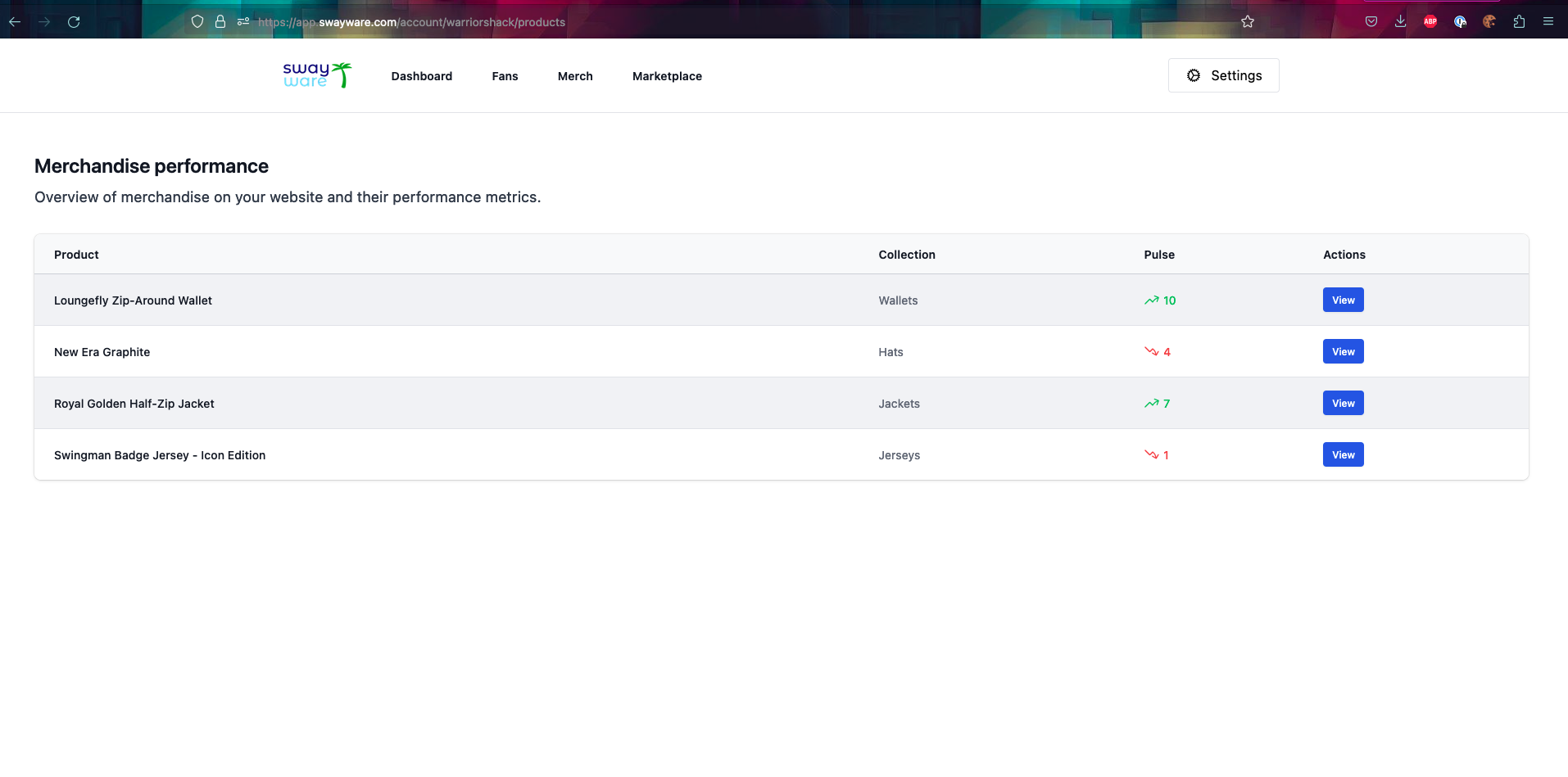Click the 'Product' column header
This screenshot has width=1568, height=777.
pyautogui.click(x=76, y=255)
